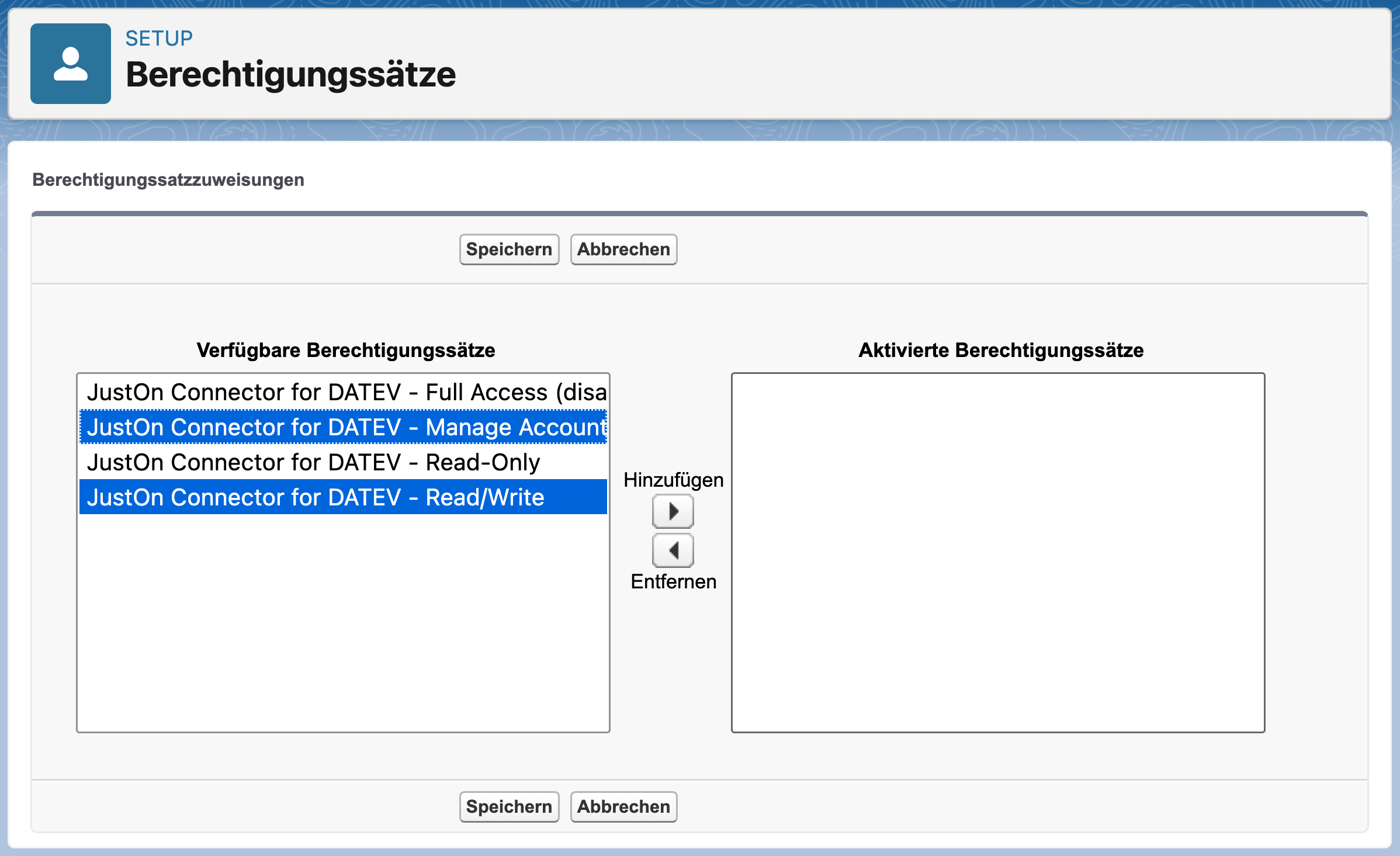Click the Hinzufügen right-arrow button
The height and width of the screenshot is (856, 1400).
[673, 511]
